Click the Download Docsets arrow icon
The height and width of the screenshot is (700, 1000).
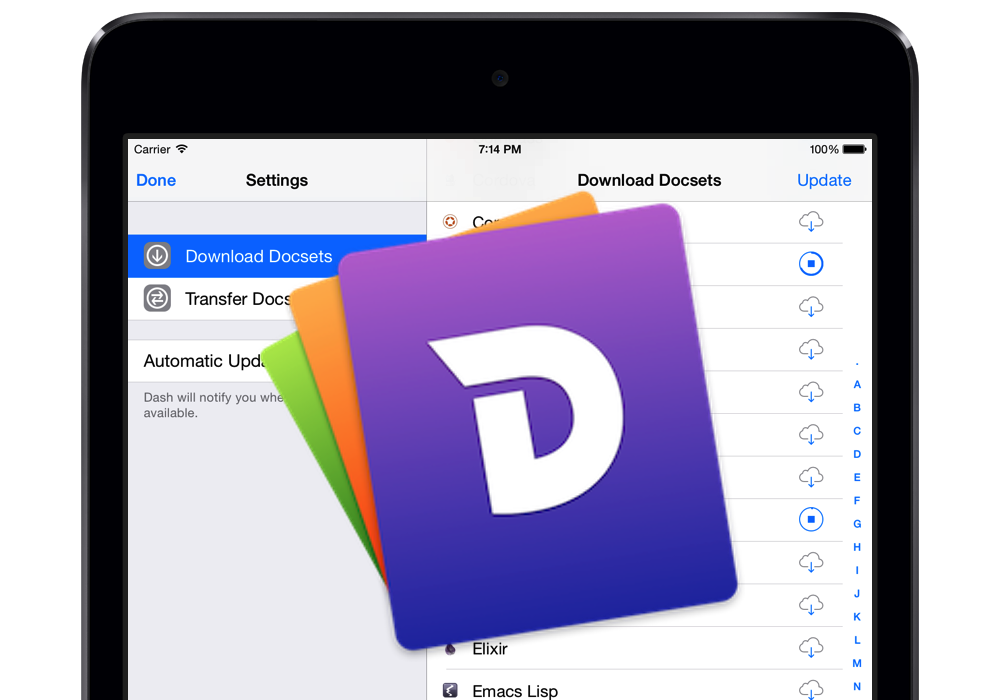pos(157,256)
